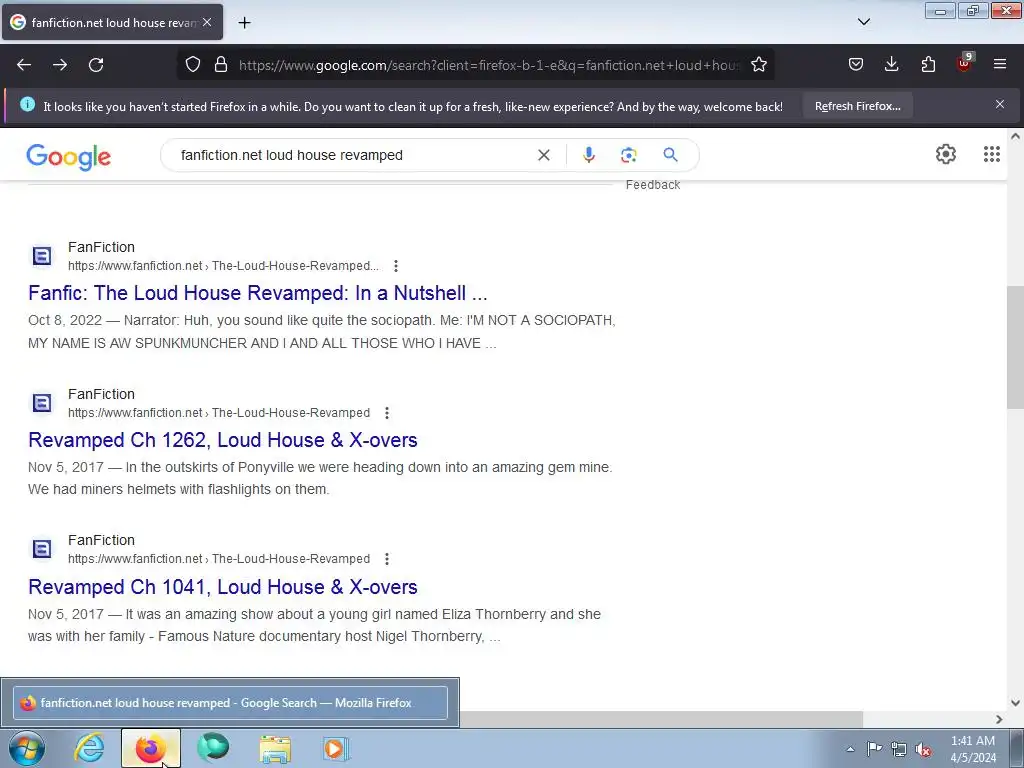
Task: Open the Google apps grid
Action: 991,154
